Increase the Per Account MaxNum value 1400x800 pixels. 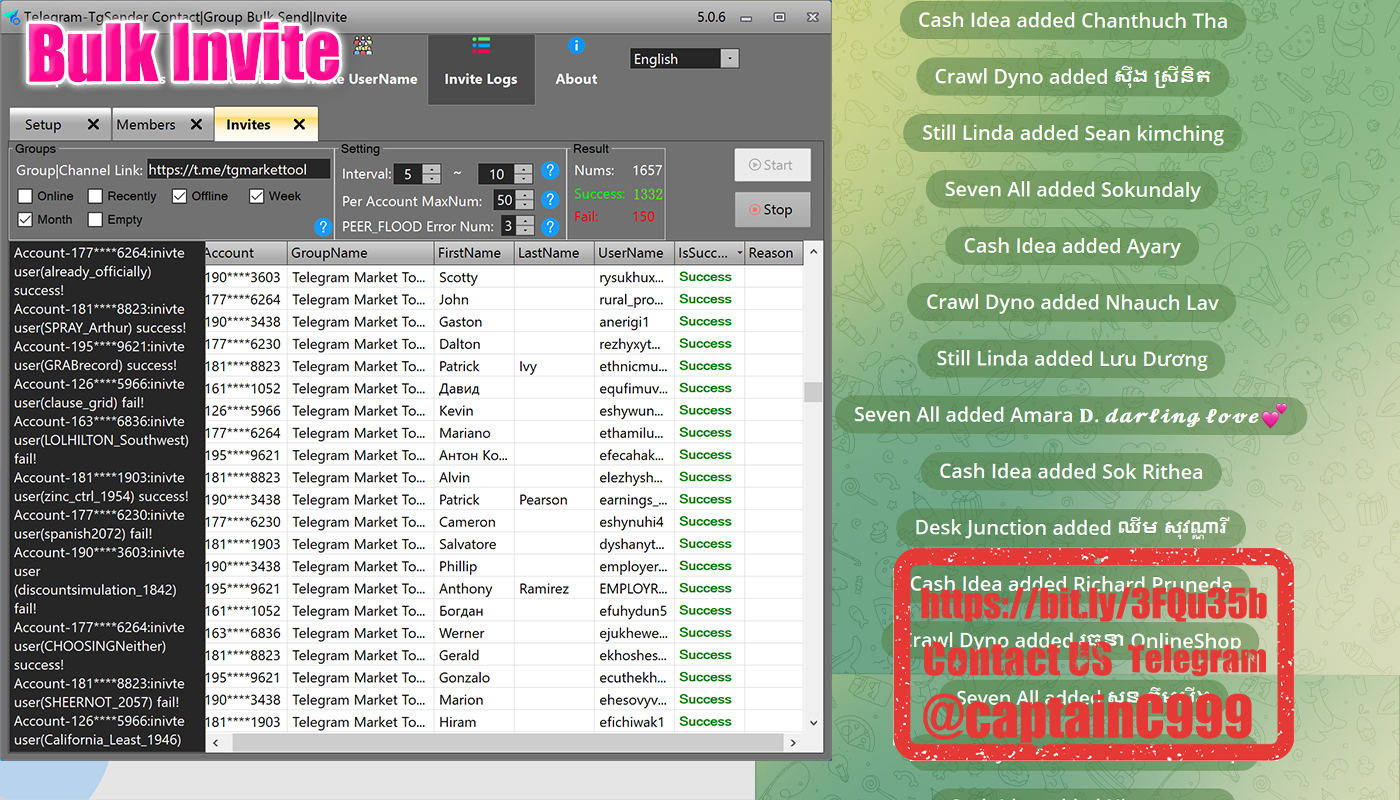[525, 195]
